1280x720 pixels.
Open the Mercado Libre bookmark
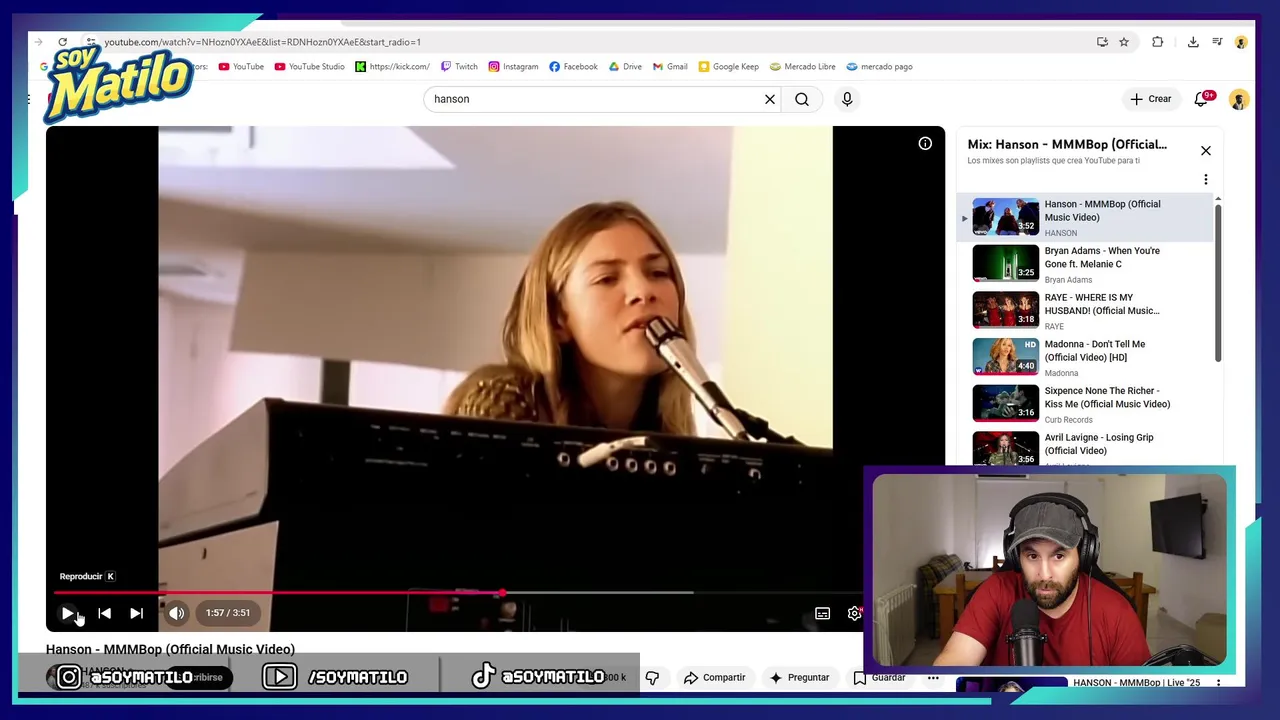coord(802,67)
